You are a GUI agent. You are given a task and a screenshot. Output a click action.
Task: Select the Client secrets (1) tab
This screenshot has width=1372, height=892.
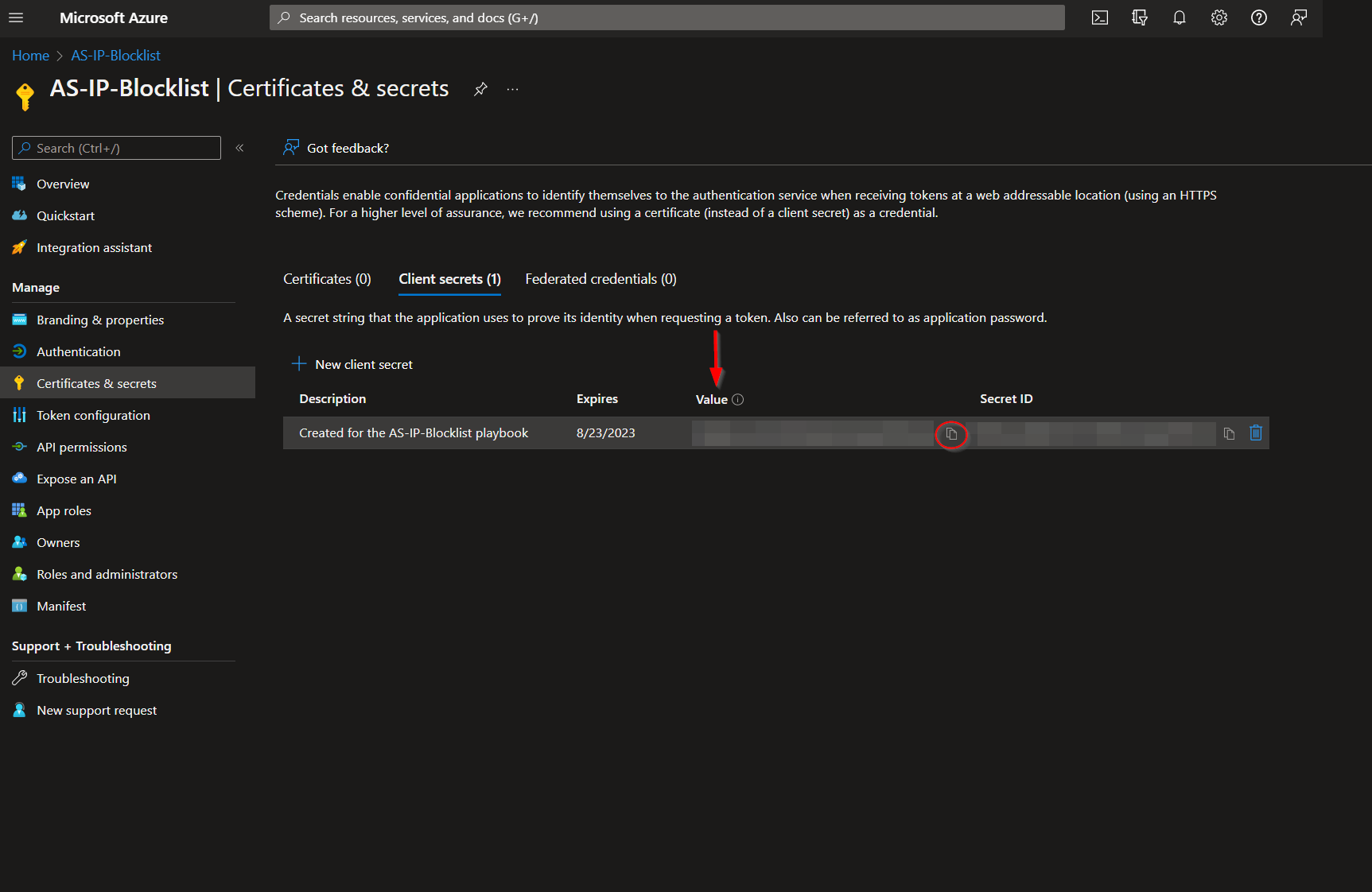tap(449, 279)
